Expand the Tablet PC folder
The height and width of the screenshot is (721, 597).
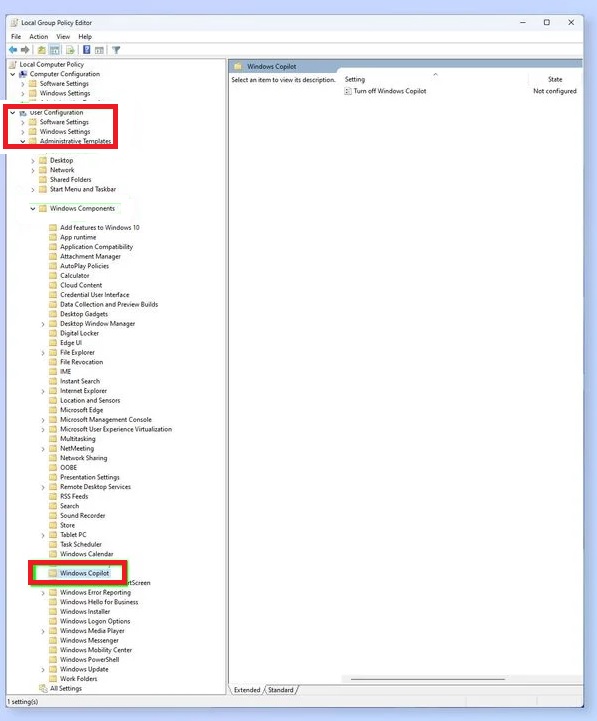pyautogui.click(x=43, y=535)
